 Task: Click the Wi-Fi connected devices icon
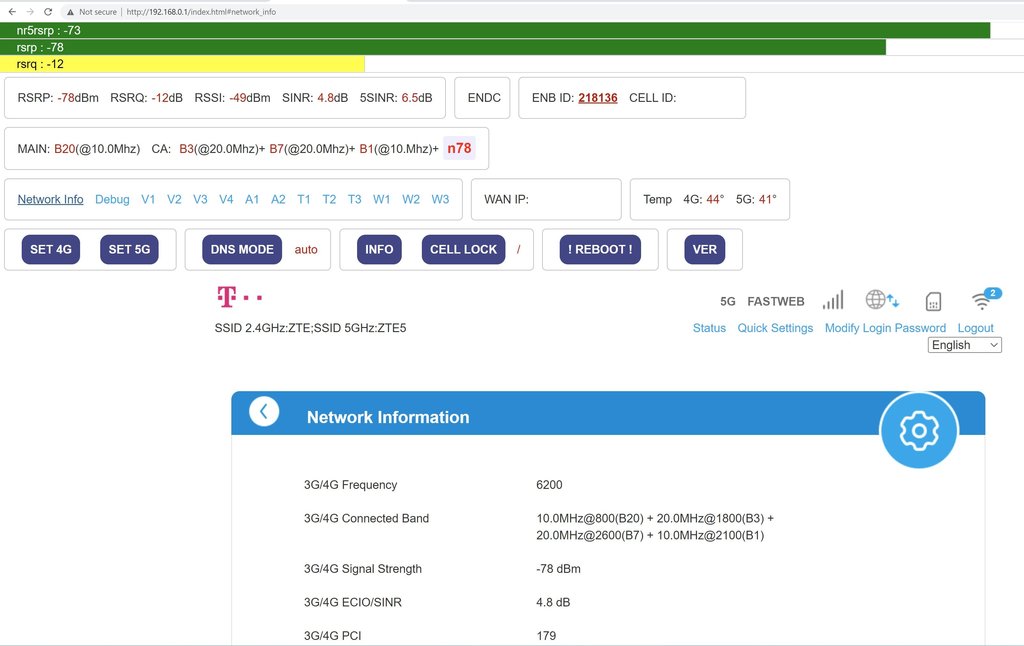point(983,300)
